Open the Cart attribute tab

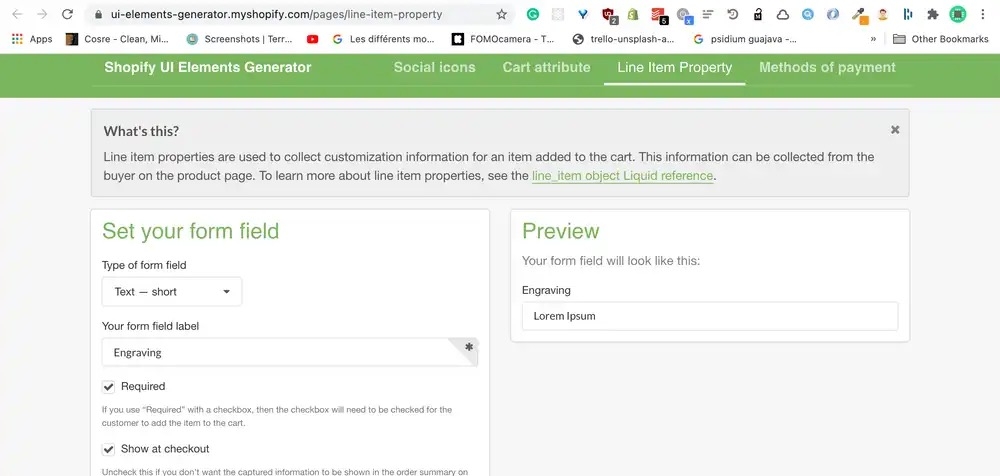(x=546, y=67)
